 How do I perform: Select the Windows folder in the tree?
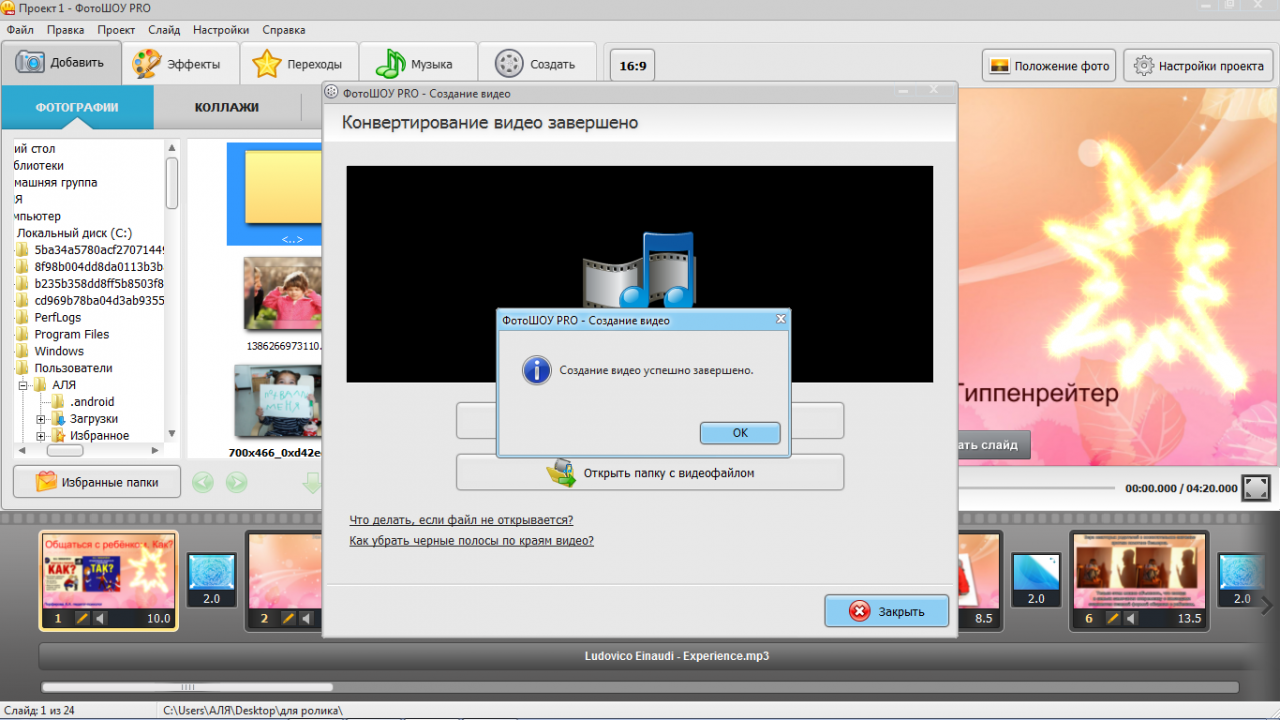59,351
